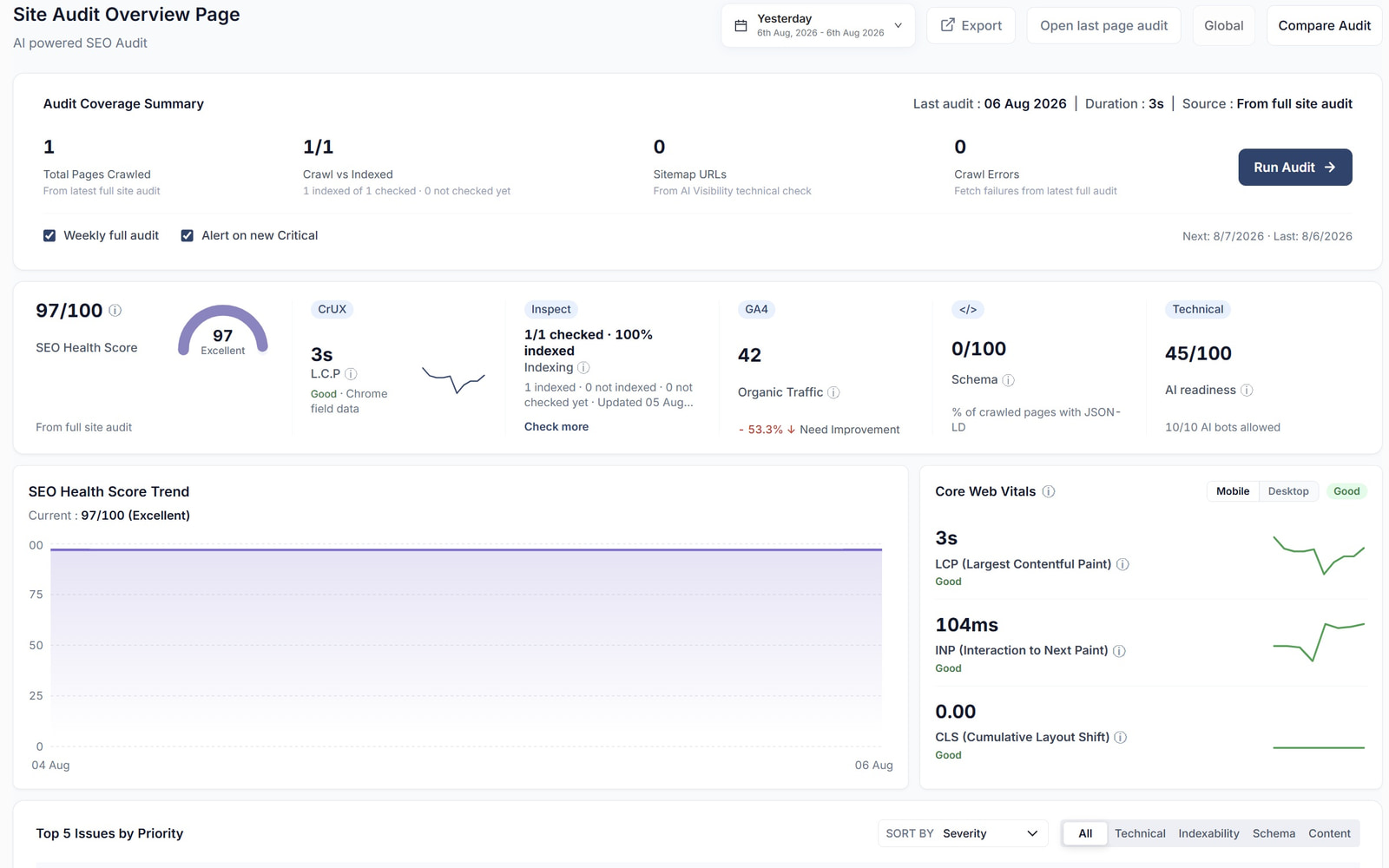Screen dimensions: 1389x868
Task: Click the 10/10 AI bots allowed text
Action: [1222, 427]
